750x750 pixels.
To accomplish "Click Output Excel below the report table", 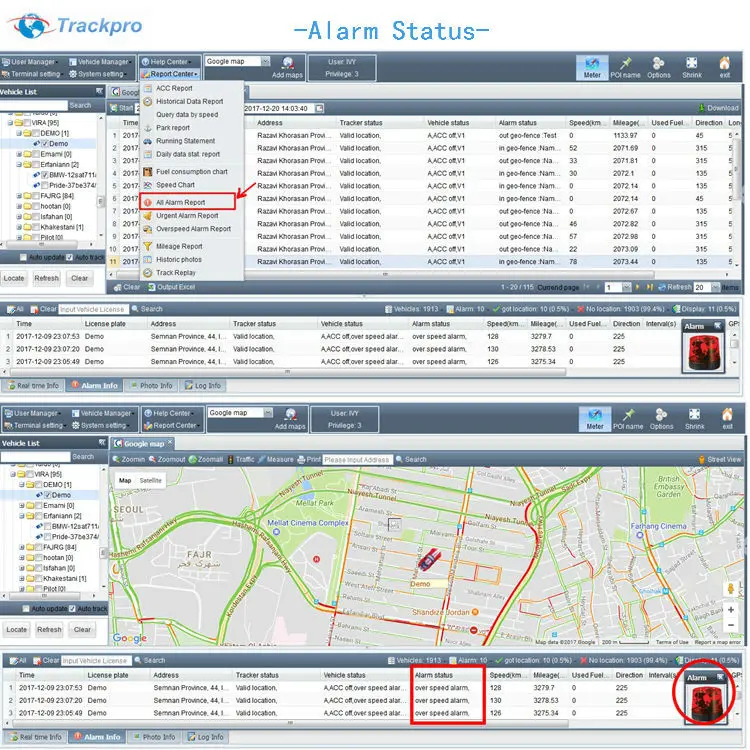I will 174,287.
